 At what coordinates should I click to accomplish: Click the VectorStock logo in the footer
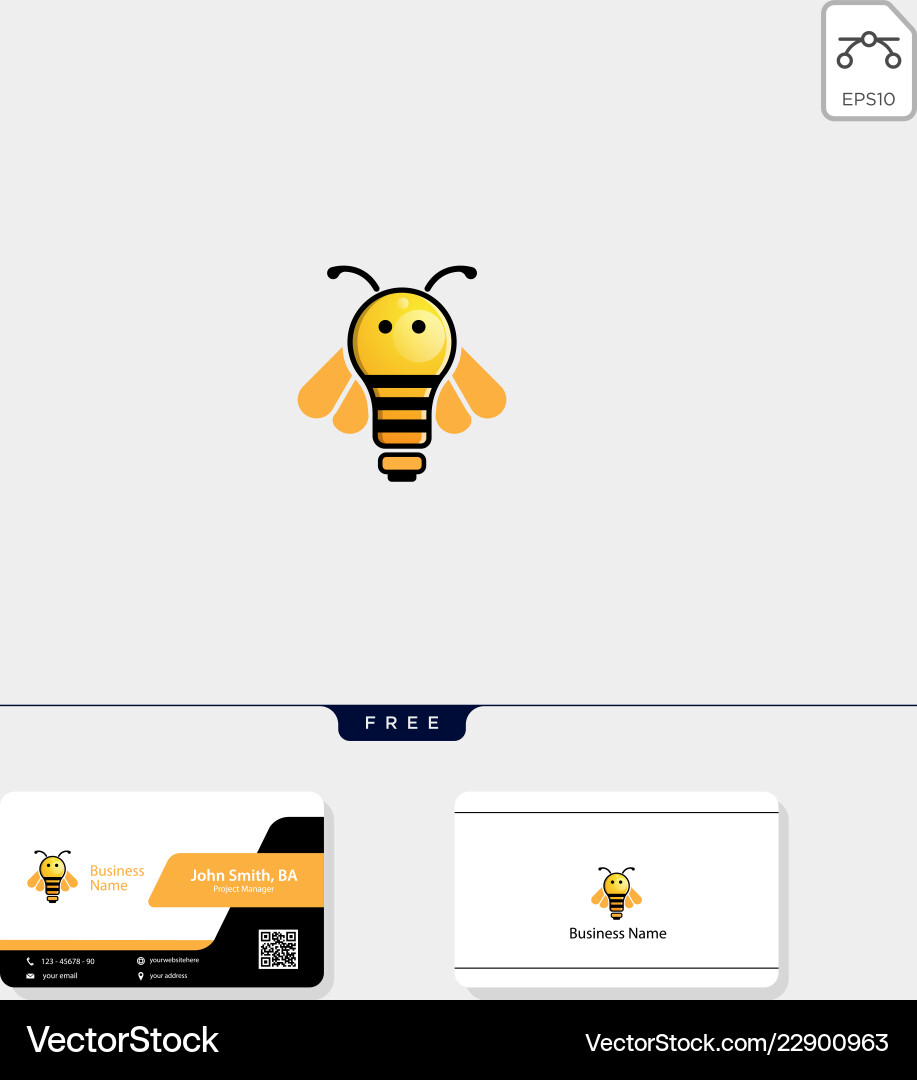[x=122, y=1040]
